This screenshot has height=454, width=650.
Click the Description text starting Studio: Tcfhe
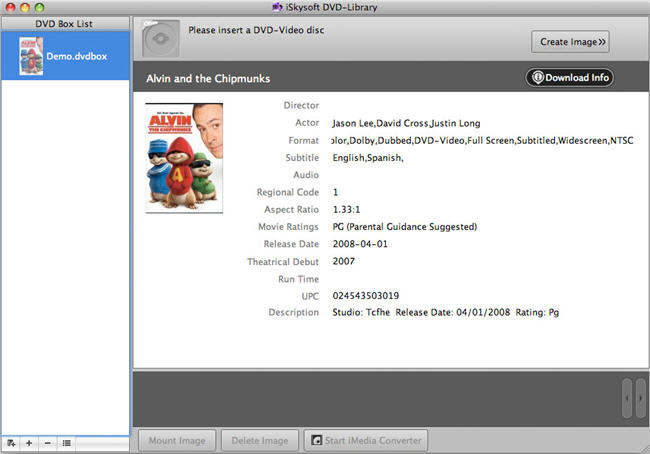click(x=446, y=312)
